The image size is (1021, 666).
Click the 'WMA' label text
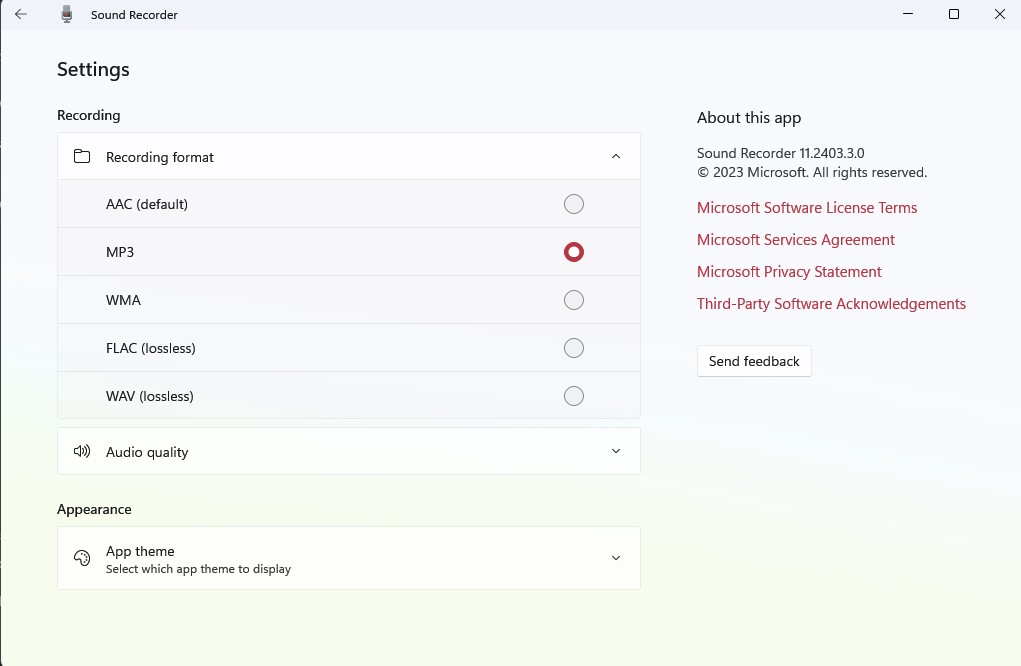click(x=123, y=300)
